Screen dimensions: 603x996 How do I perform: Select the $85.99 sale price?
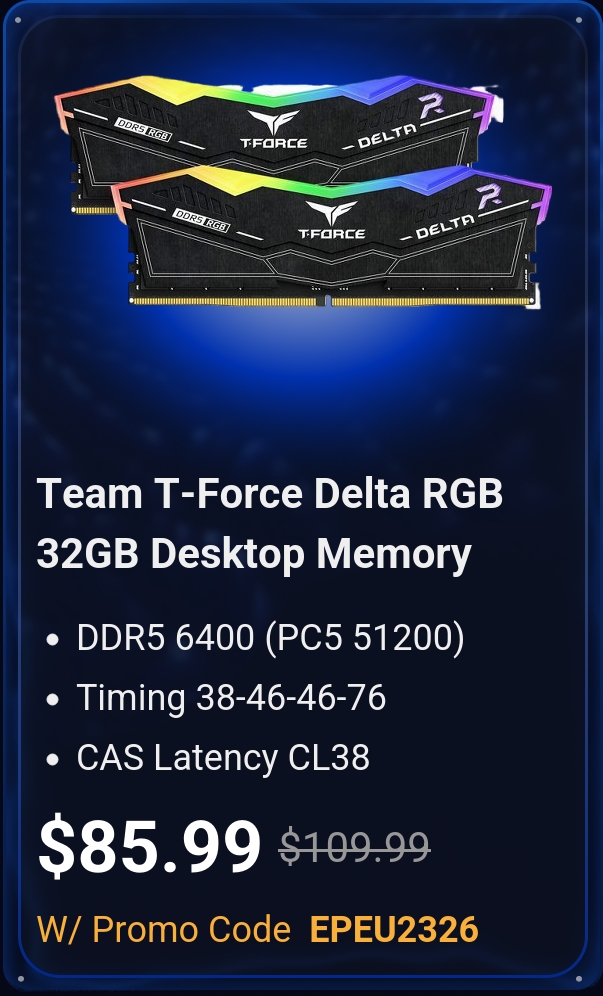[x=149, y=846]
